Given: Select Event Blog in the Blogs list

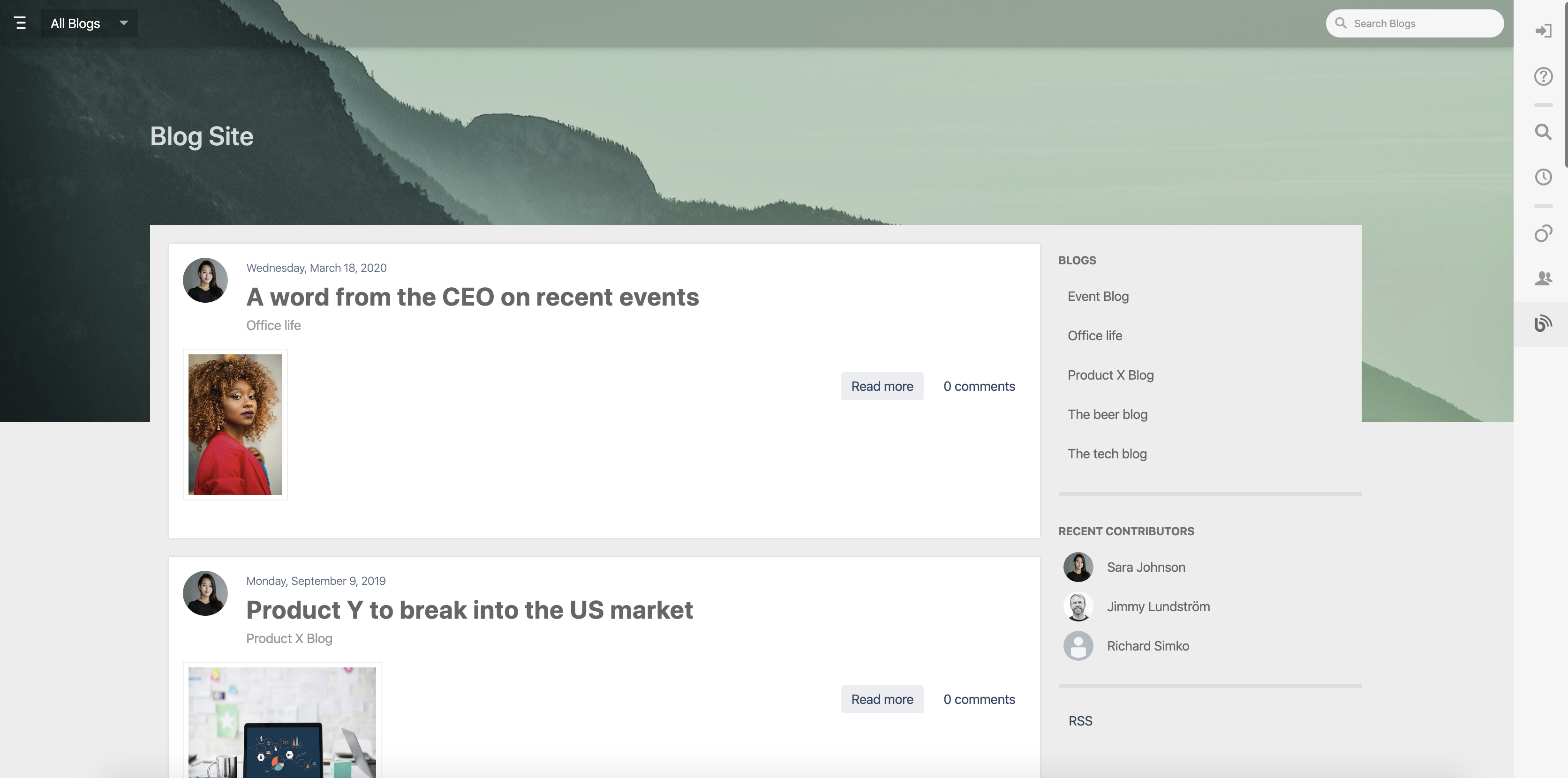Looking at the screenshot, I should coord(1098,296).
